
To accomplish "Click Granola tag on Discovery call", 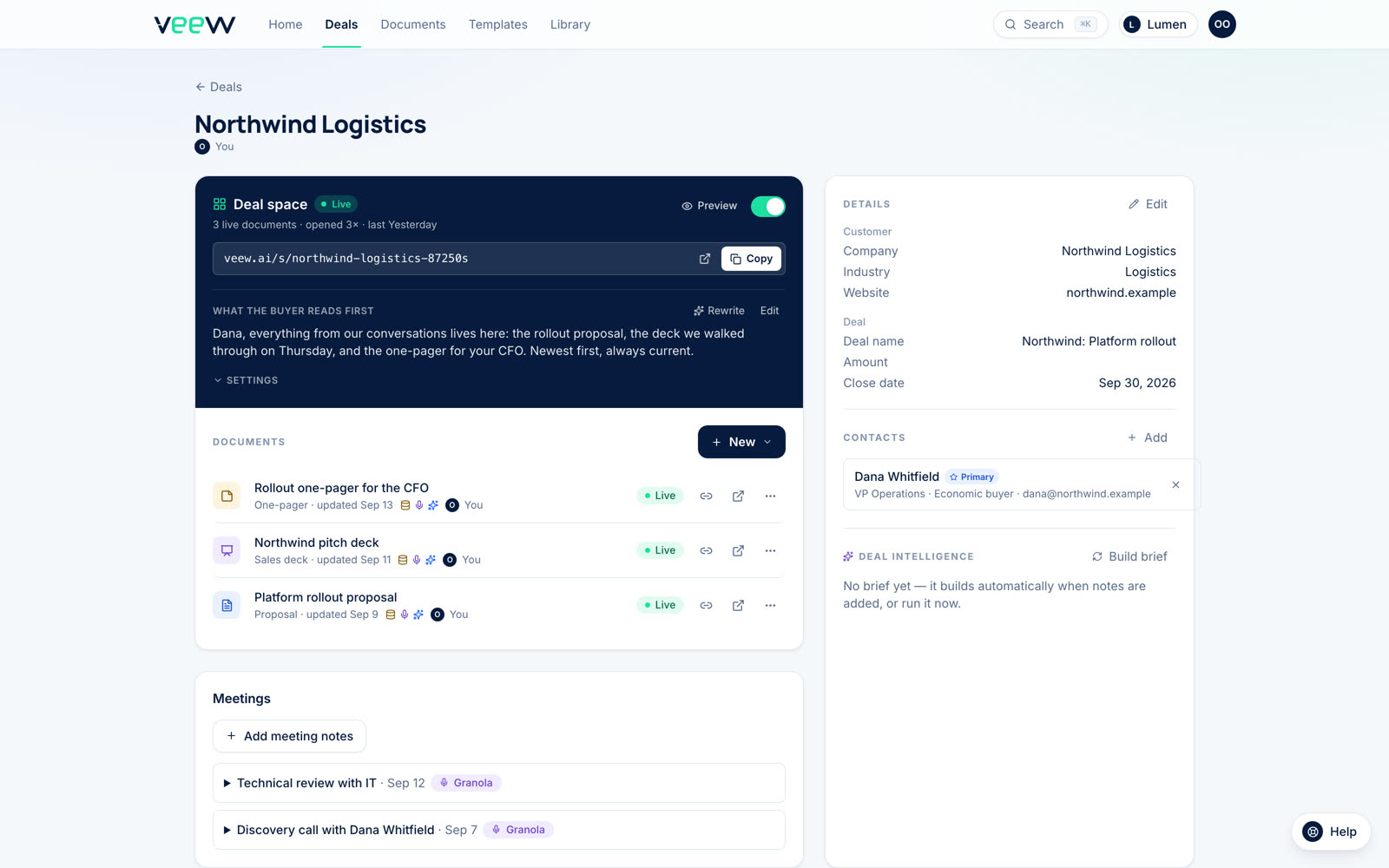I will [518, 830].
